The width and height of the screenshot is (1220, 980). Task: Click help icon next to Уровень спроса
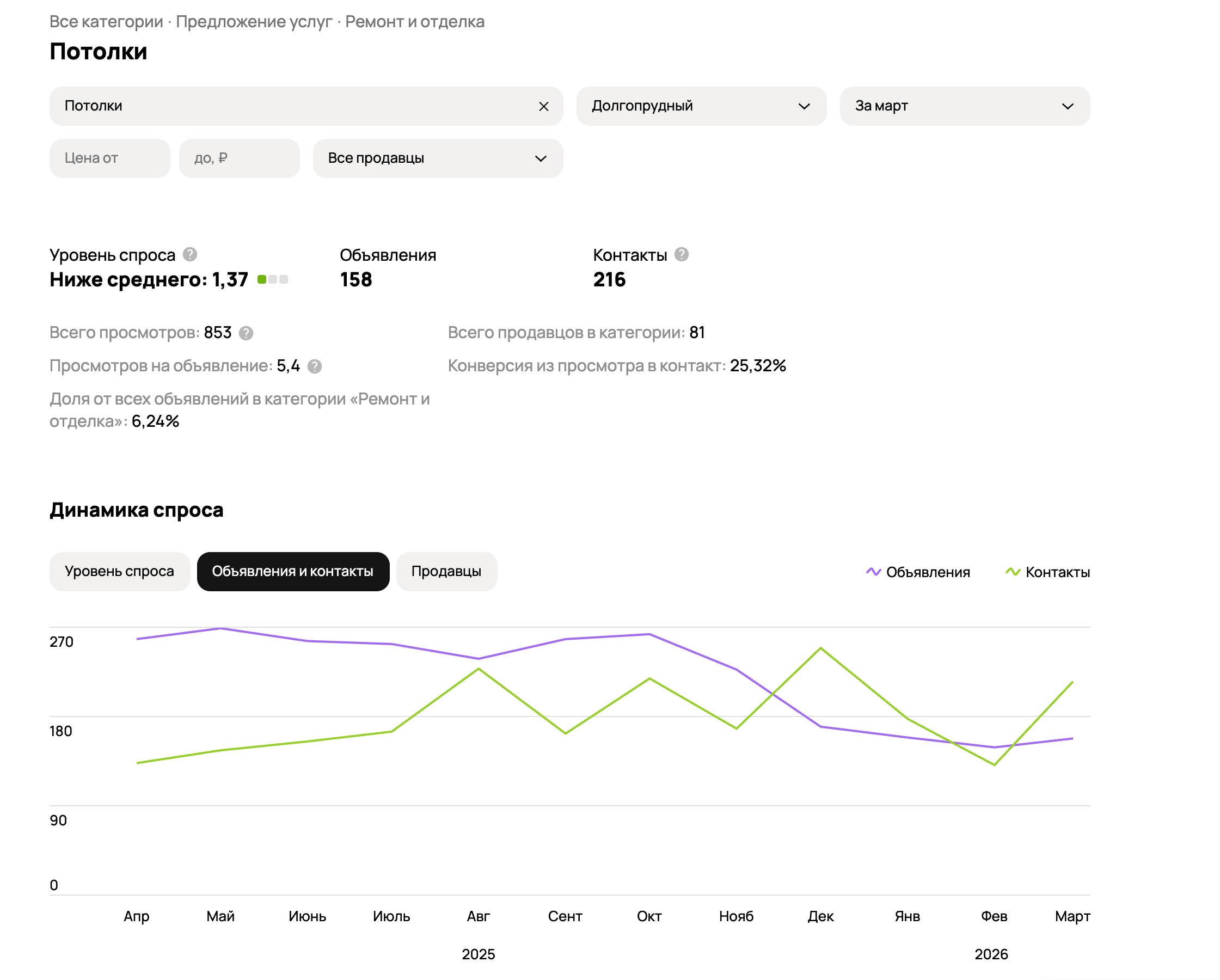190,255
